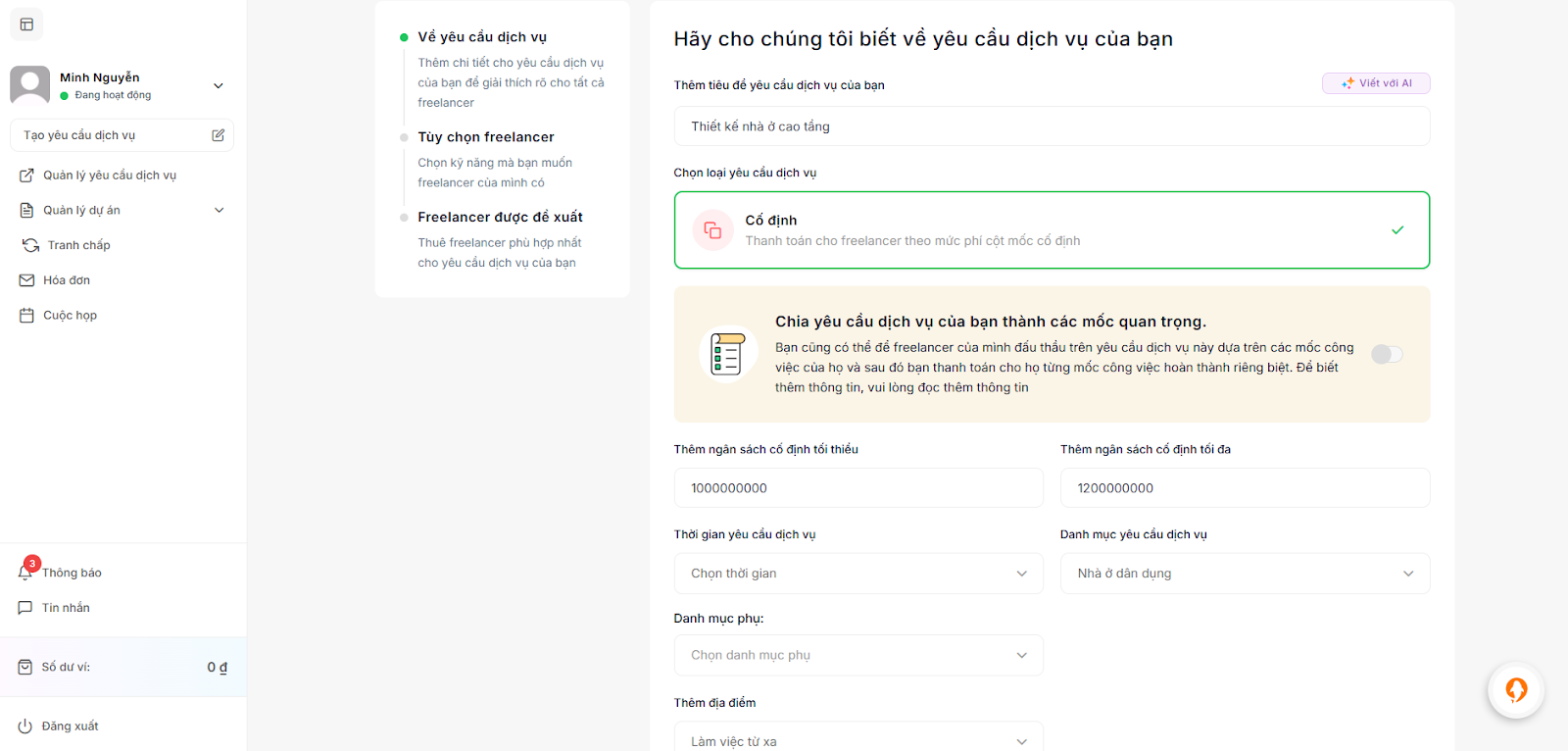Select the Cố định request type option

[x=1051, y=230]
